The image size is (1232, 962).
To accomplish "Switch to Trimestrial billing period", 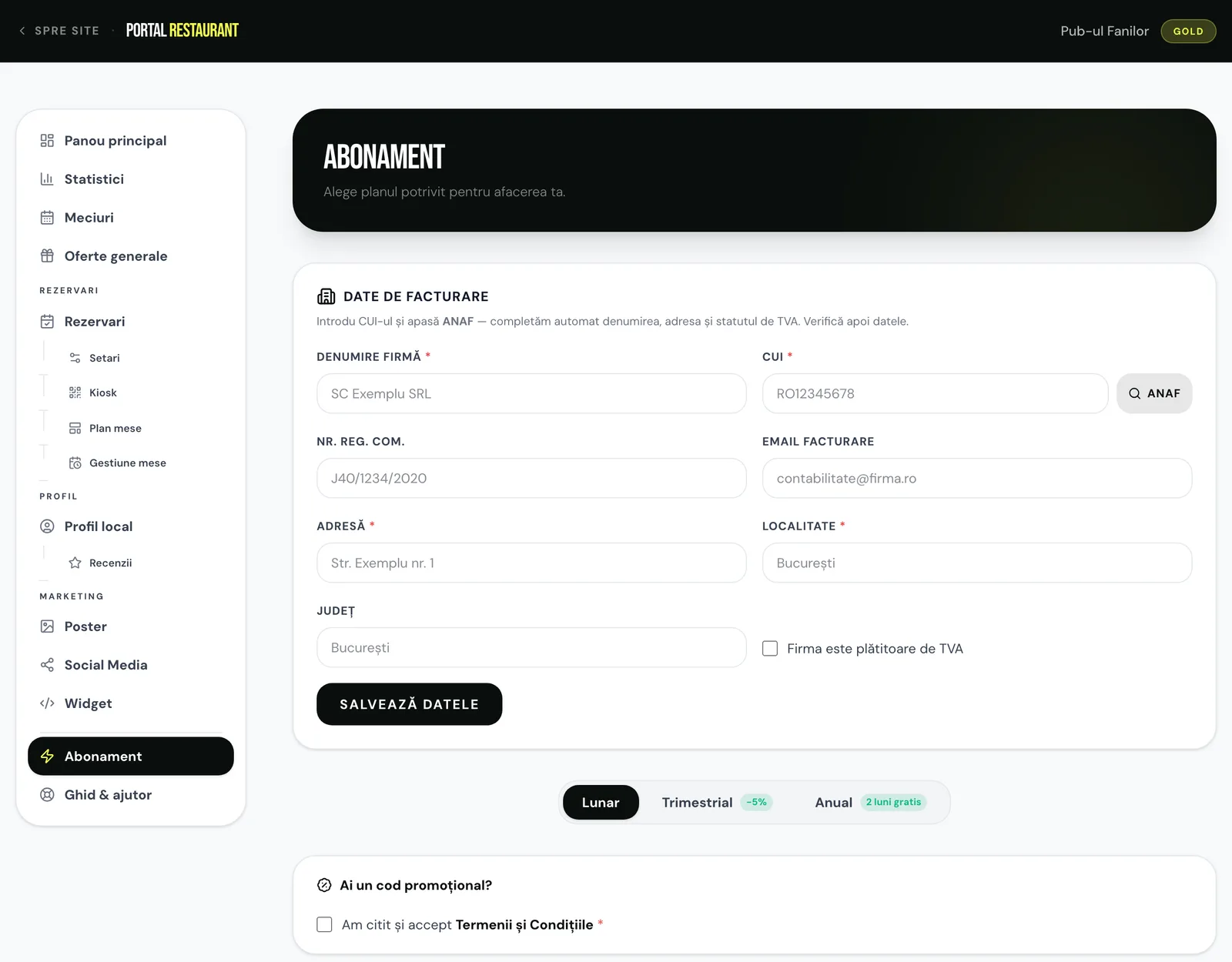I will (x=716, y=803).
